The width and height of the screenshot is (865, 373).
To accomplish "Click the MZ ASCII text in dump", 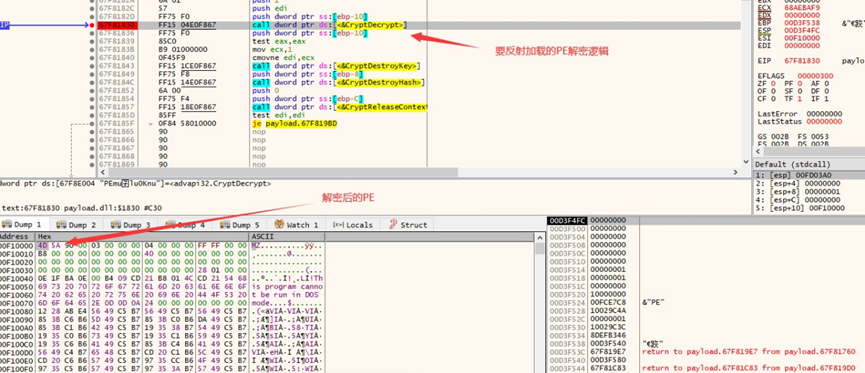I will point(257,245).
